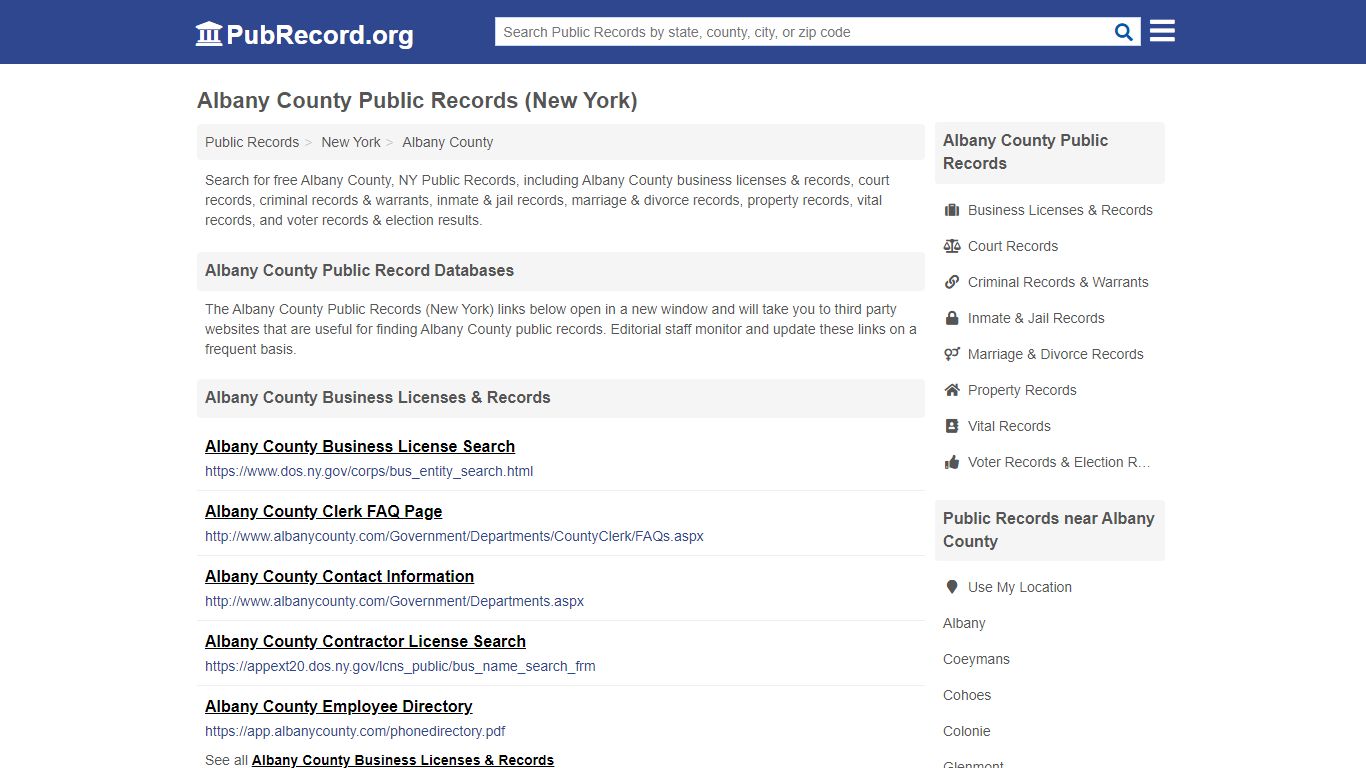Select the nearby city Albany
1366x768 pixels.
[964, 623]
